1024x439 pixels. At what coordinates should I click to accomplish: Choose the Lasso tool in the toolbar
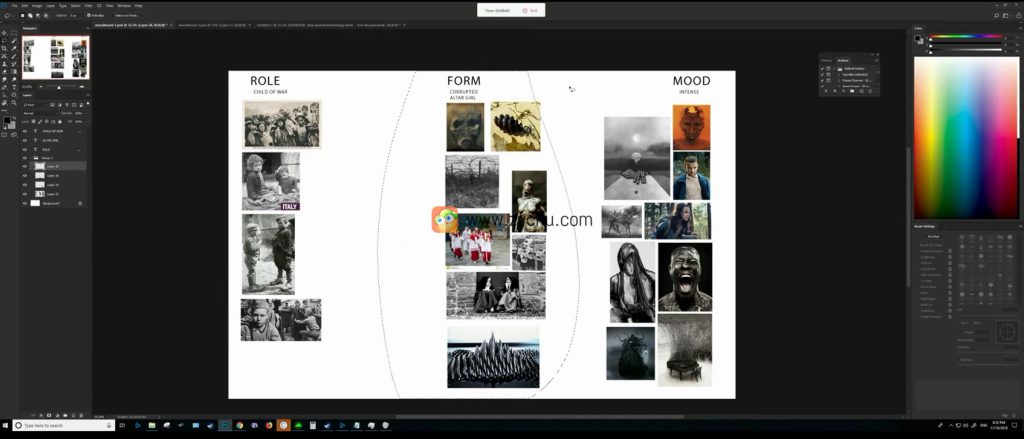[6, 40]
